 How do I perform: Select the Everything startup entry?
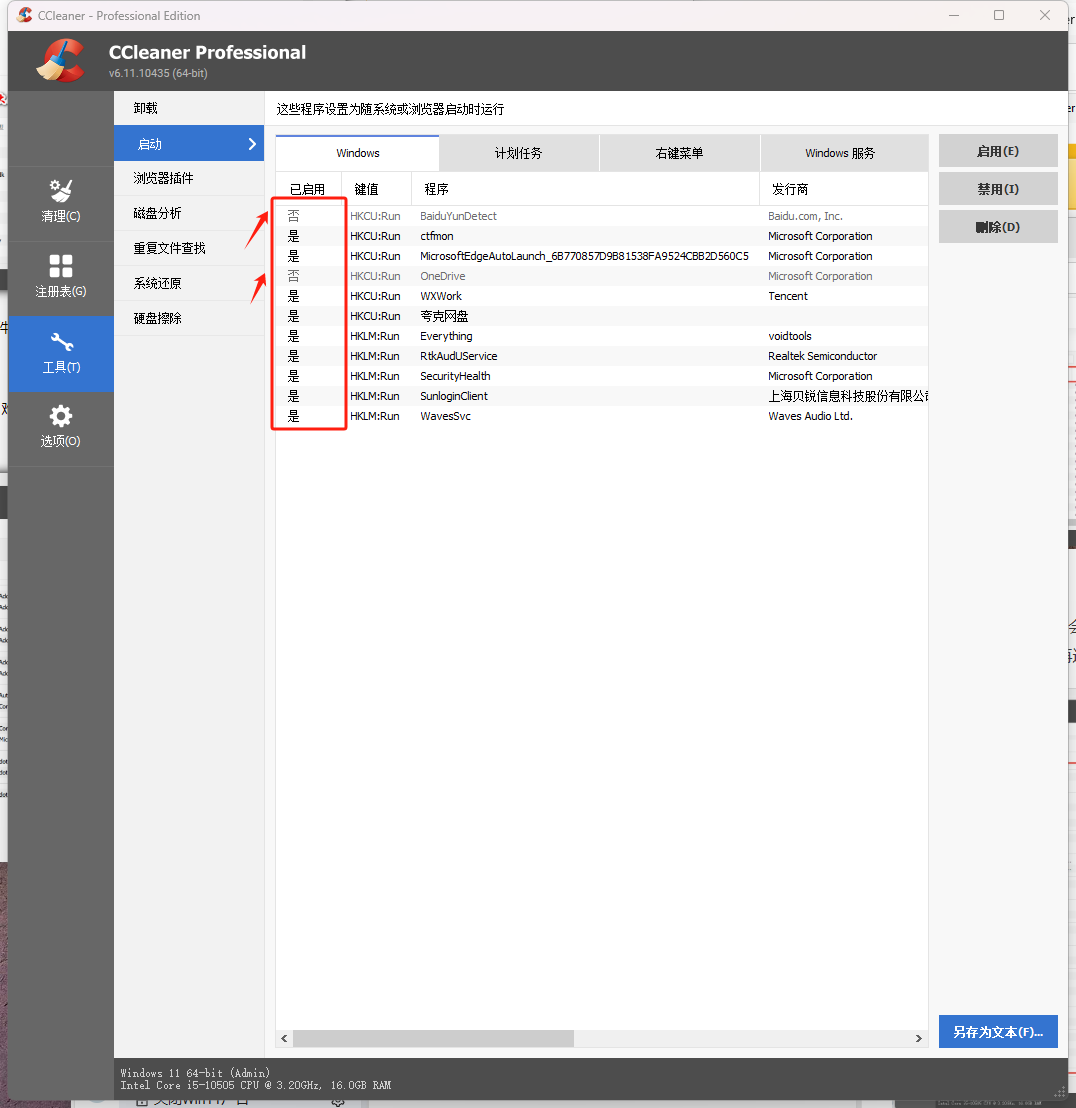602,336
